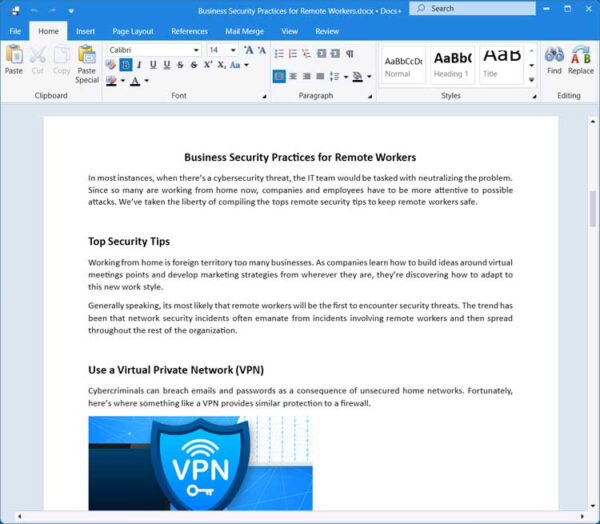The height and width of the screenshot is (524, 600).
Task: Open shading dropdown arrow
Action: coord(369,77)
